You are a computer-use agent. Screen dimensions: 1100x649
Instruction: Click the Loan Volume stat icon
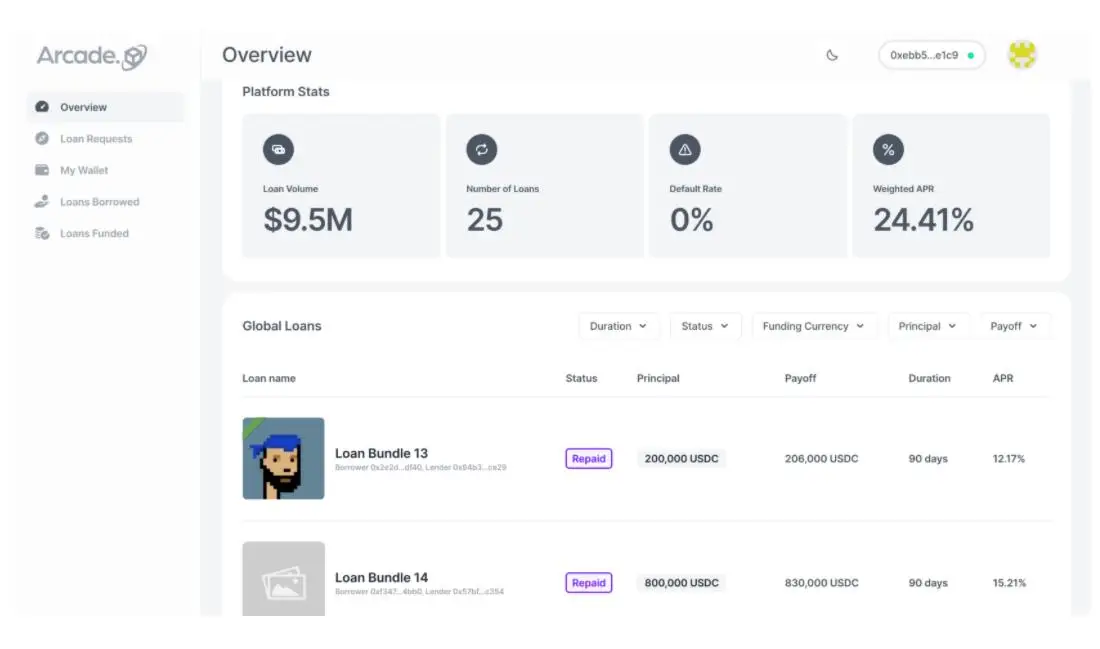278,150
